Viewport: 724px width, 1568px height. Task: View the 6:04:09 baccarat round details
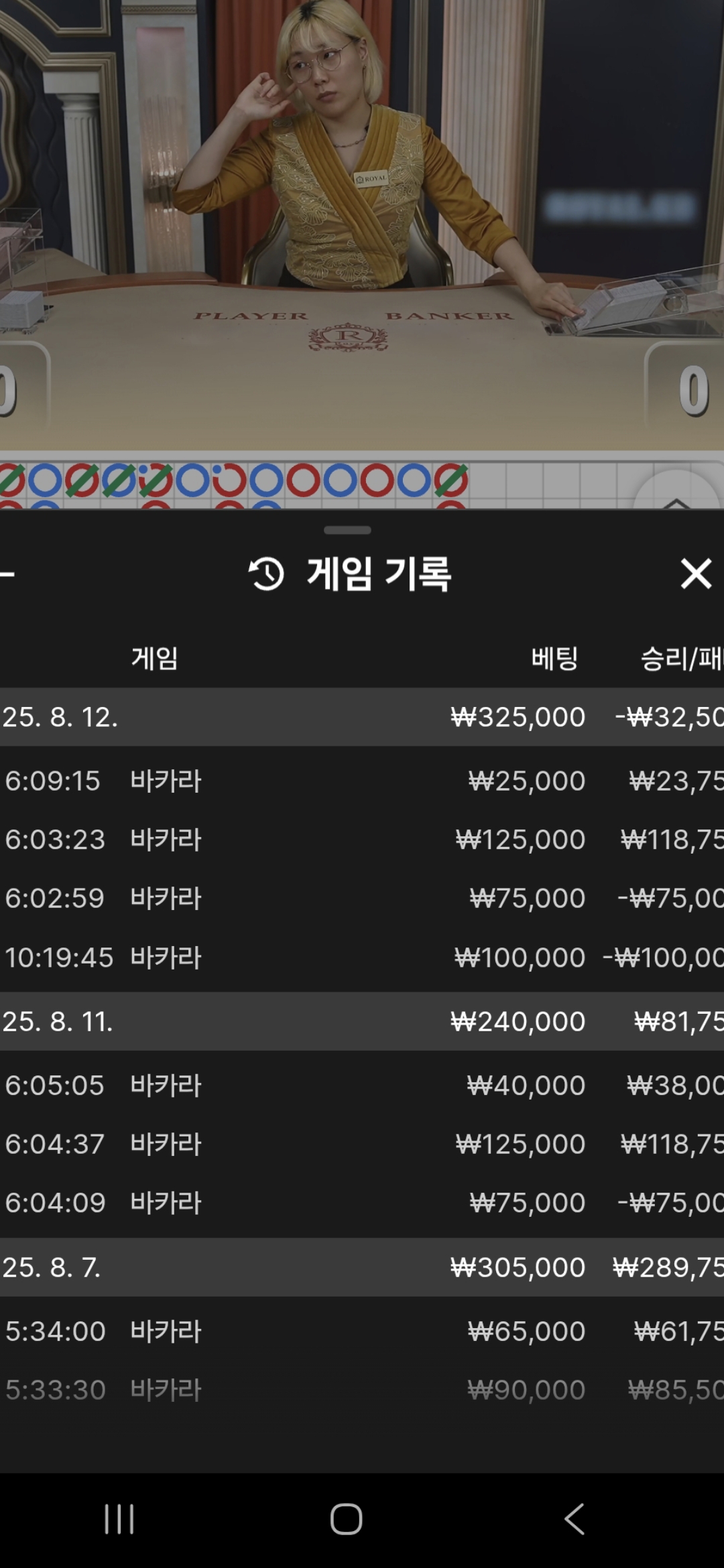[x=362, y=1203]
